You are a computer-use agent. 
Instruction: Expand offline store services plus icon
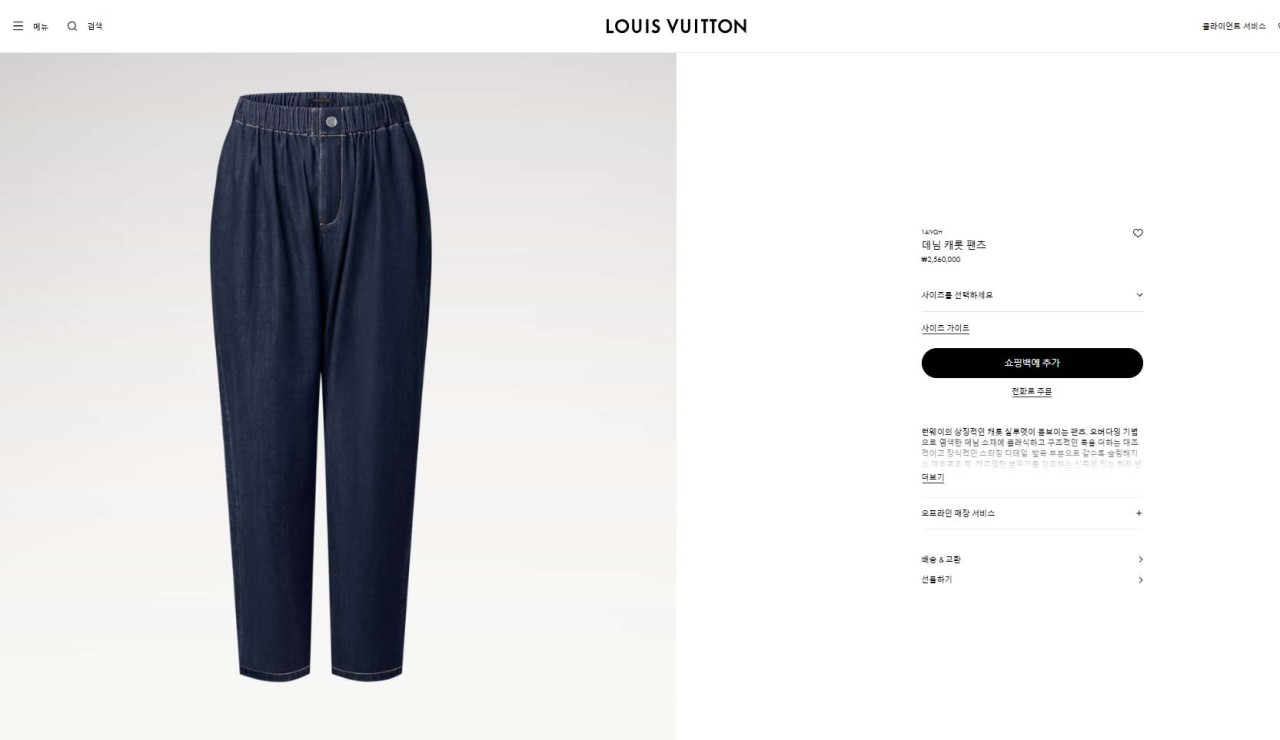(x=1139, y=513)
